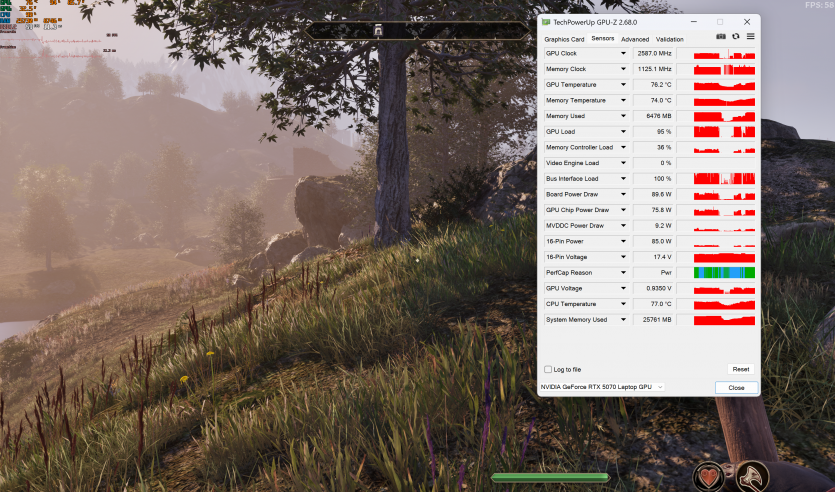Click the GPU-Z app icon in title bar
This screenshot has height=492, width=835.
coord(546,21)
